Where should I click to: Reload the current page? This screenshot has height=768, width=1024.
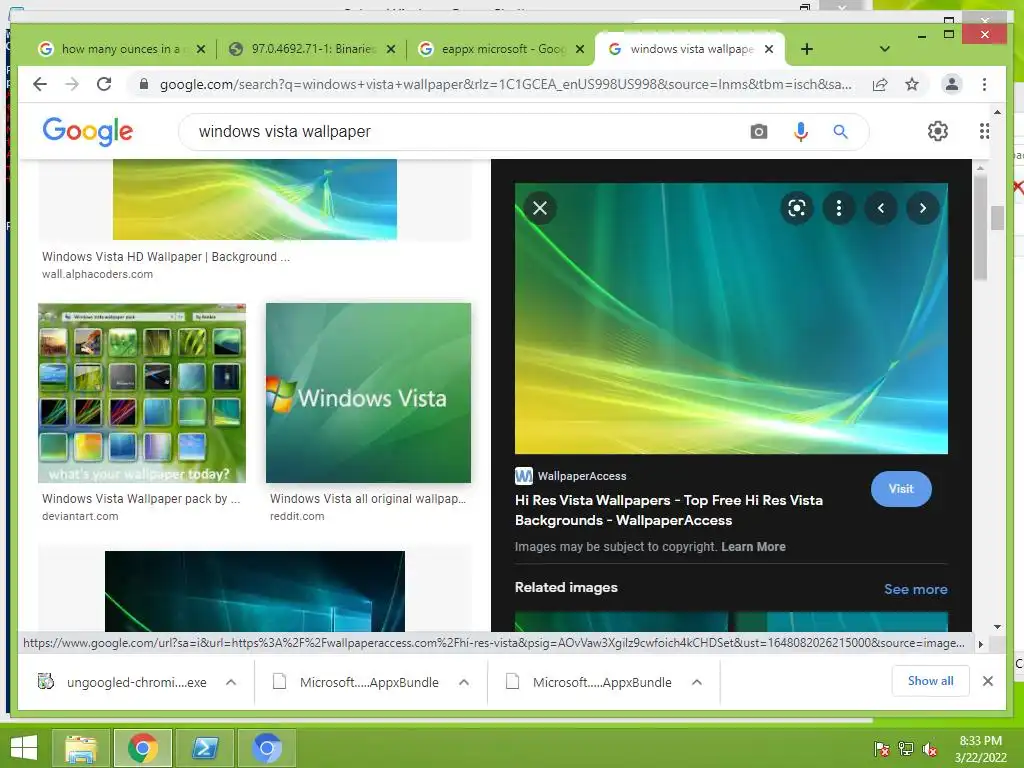click(104, 84)
